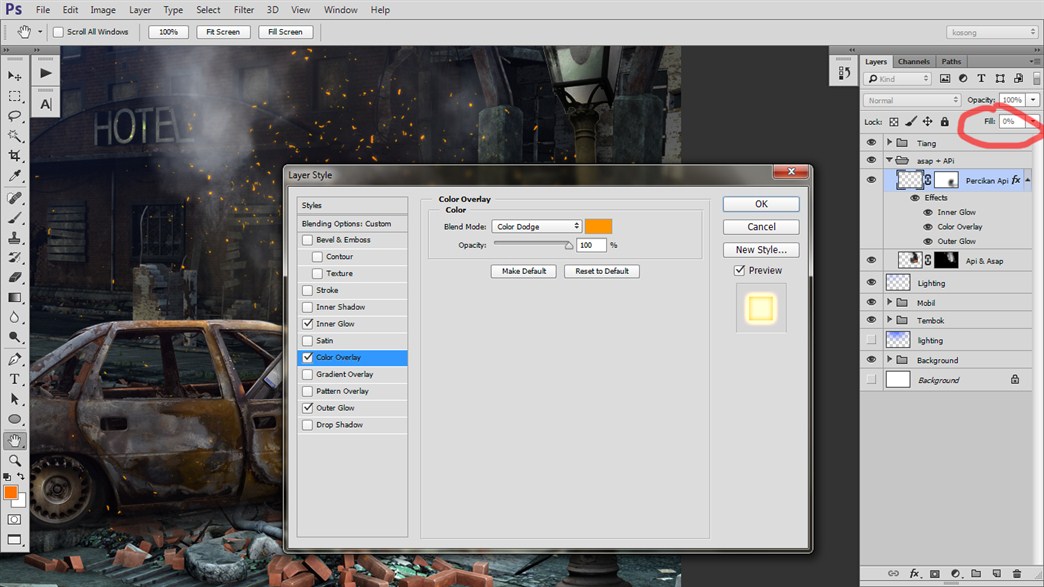Select the Pen tool
Screen dimensions: 1044x587
tap(15, 359)
